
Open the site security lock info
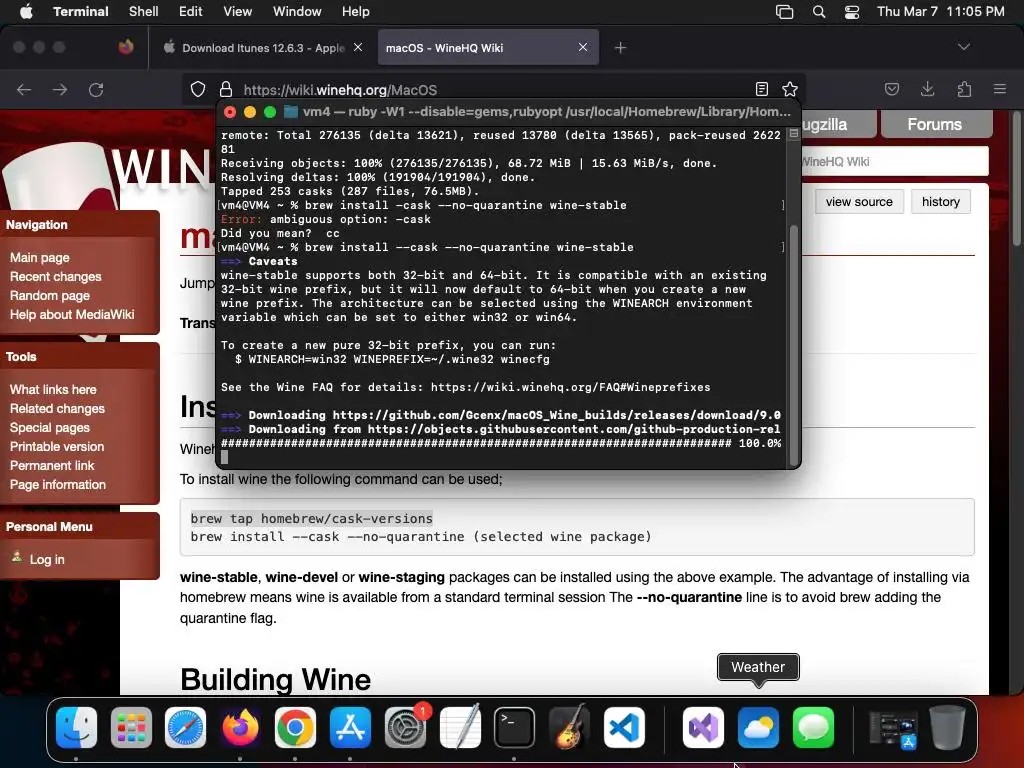pos(226,89)
